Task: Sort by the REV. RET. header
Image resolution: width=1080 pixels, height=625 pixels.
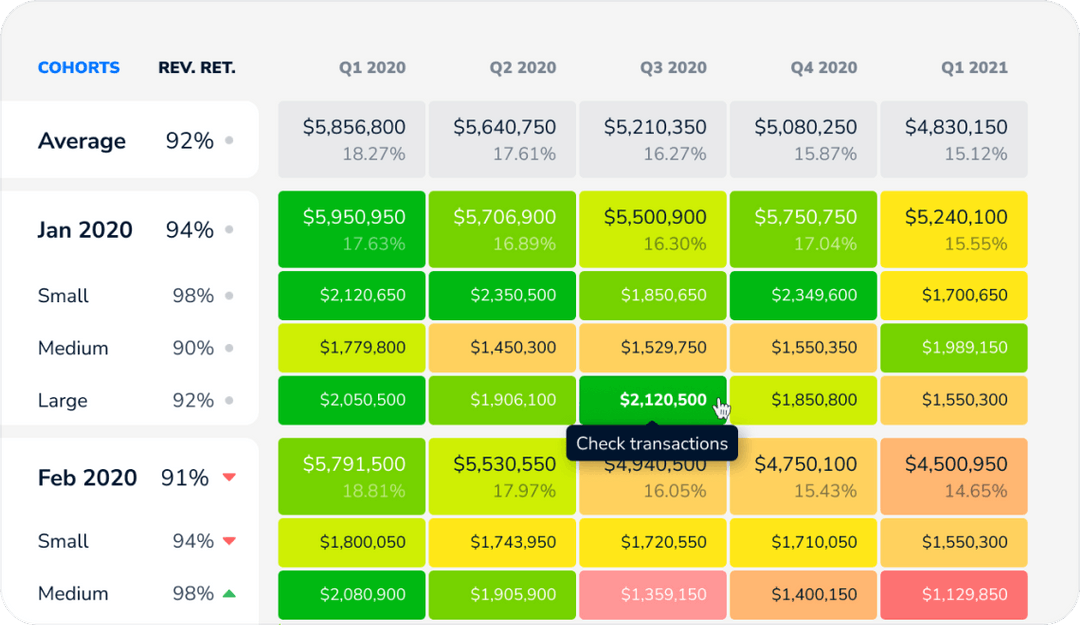Action: 195,67
